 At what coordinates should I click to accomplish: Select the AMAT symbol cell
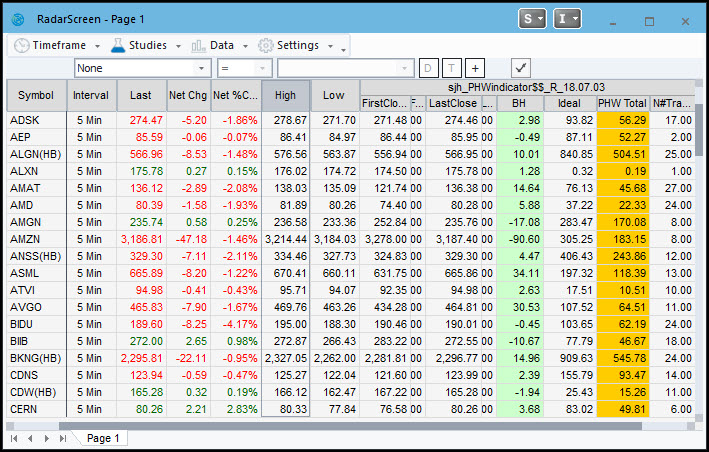click(36, 188)
